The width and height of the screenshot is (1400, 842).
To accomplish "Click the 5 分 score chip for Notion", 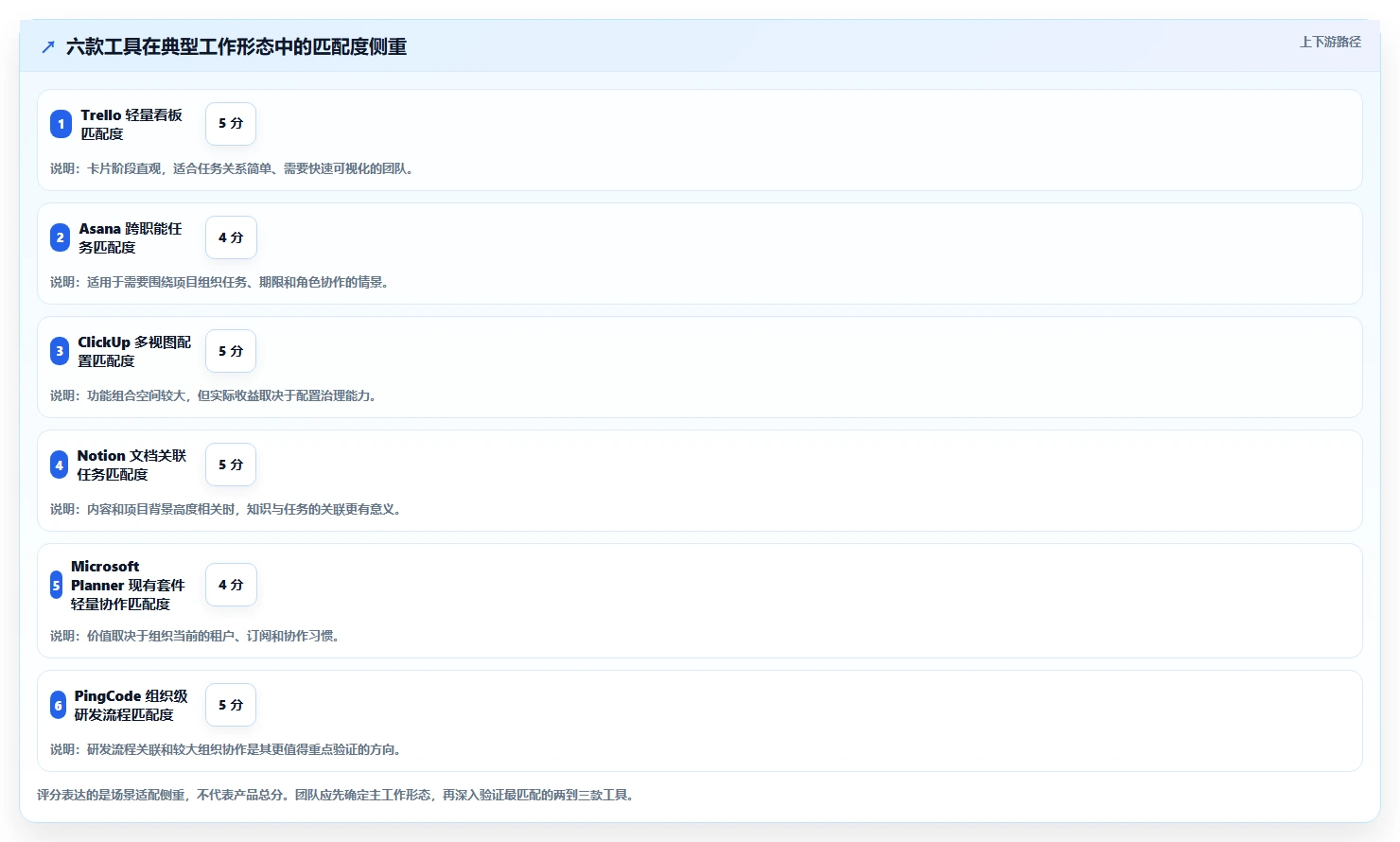I will click(231, 465).
